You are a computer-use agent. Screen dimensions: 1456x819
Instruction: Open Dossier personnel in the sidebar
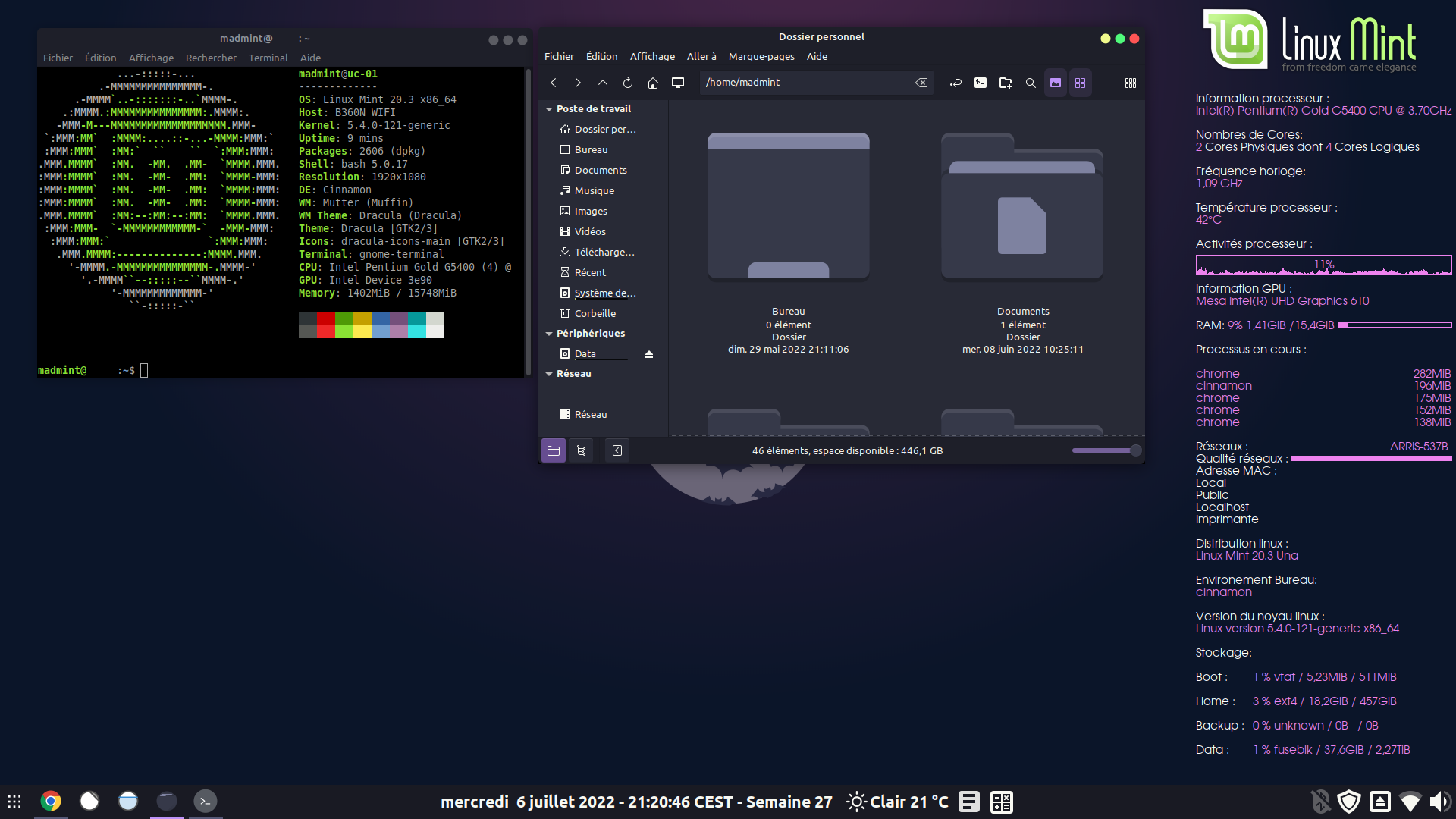coord(604,130)
